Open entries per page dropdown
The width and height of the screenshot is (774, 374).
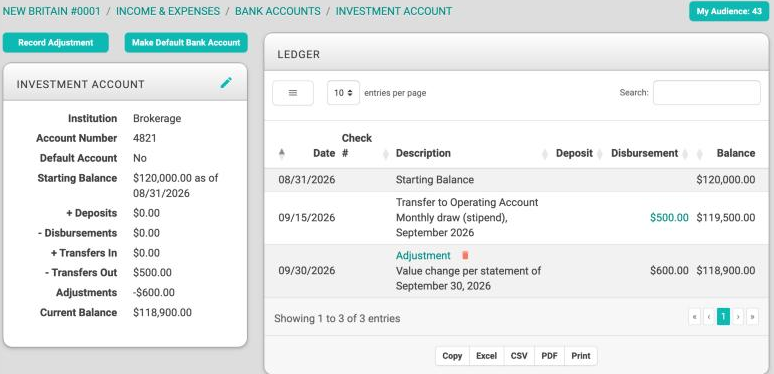click(x=343, y=93)
